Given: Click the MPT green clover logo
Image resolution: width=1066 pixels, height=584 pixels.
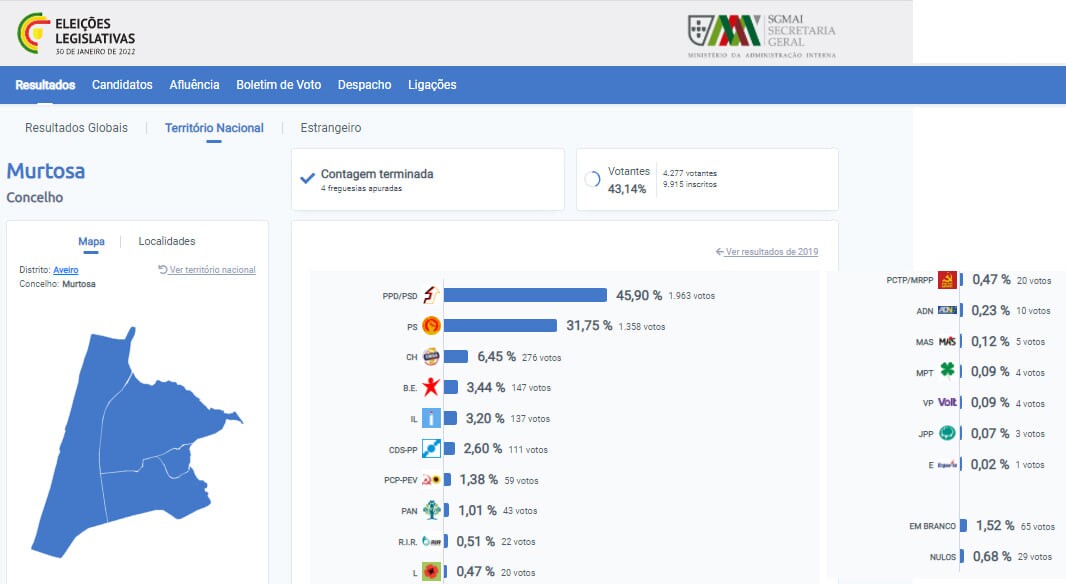Looking at the screenshot, I should 947,372.
